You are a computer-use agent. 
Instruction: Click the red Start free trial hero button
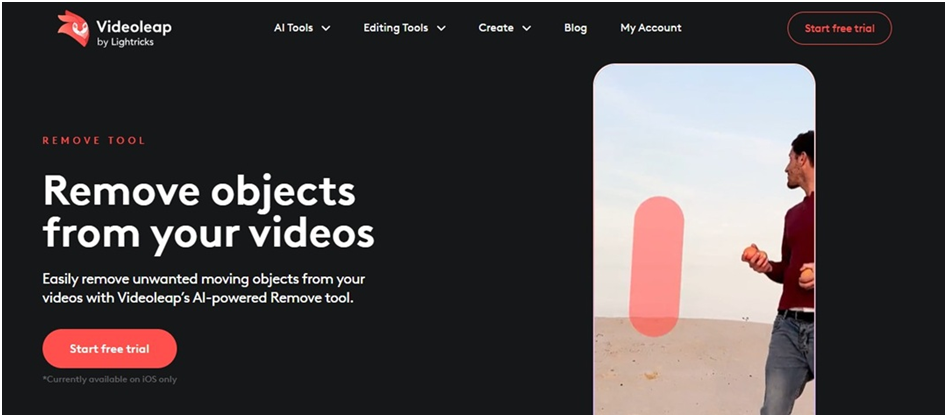click(109, 349)
